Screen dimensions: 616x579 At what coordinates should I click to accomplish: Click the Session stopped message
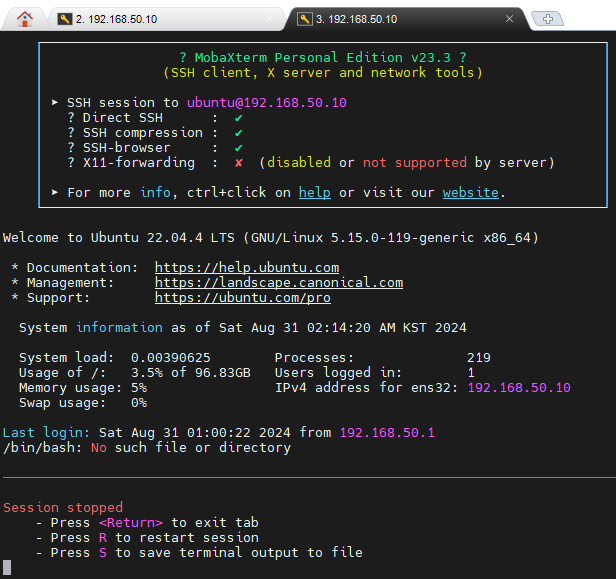pyautogui.click(x=63, y=508)
